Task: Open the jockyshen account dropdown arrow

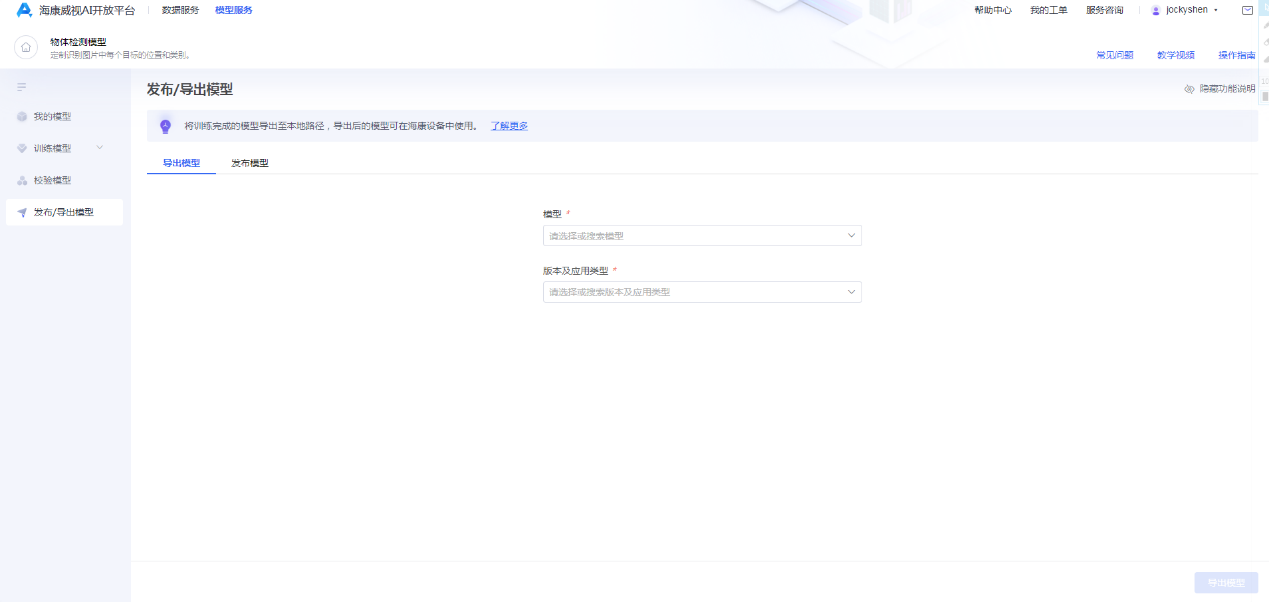Action: [1216, 10]
